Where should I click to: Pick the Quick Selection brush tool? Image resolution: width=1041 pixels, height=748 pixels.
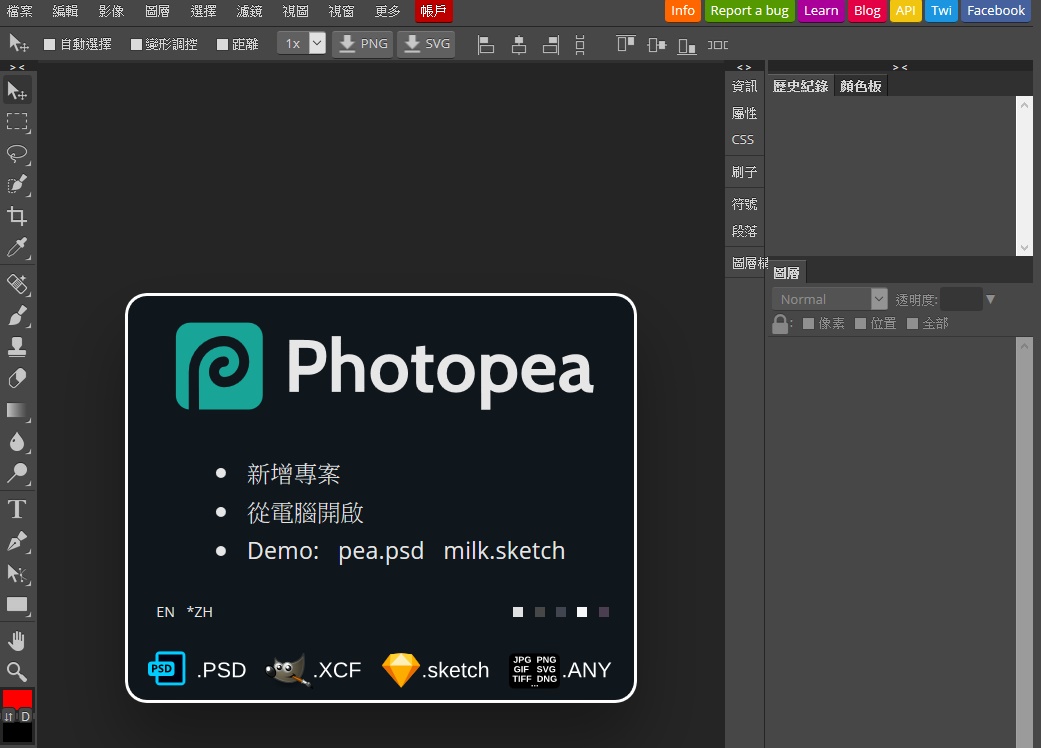tap(17, 185)
